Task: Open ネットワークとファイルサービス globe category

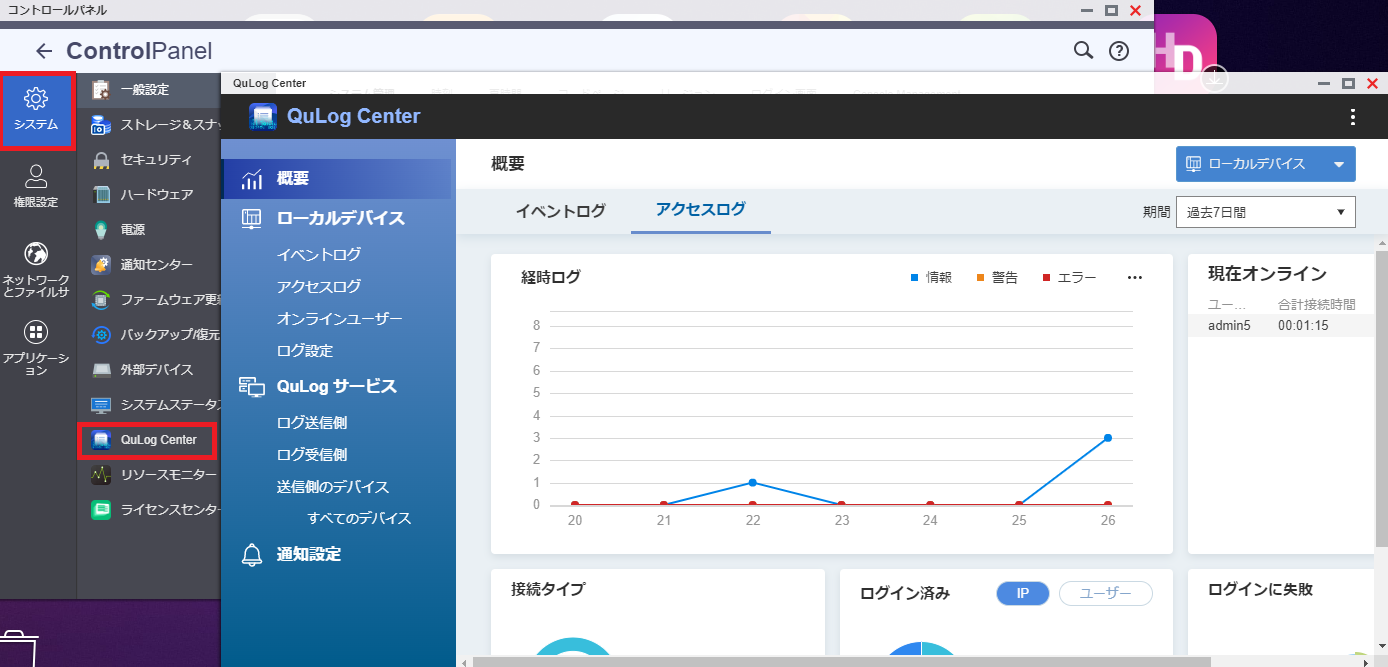Action: tap(36, 269)
